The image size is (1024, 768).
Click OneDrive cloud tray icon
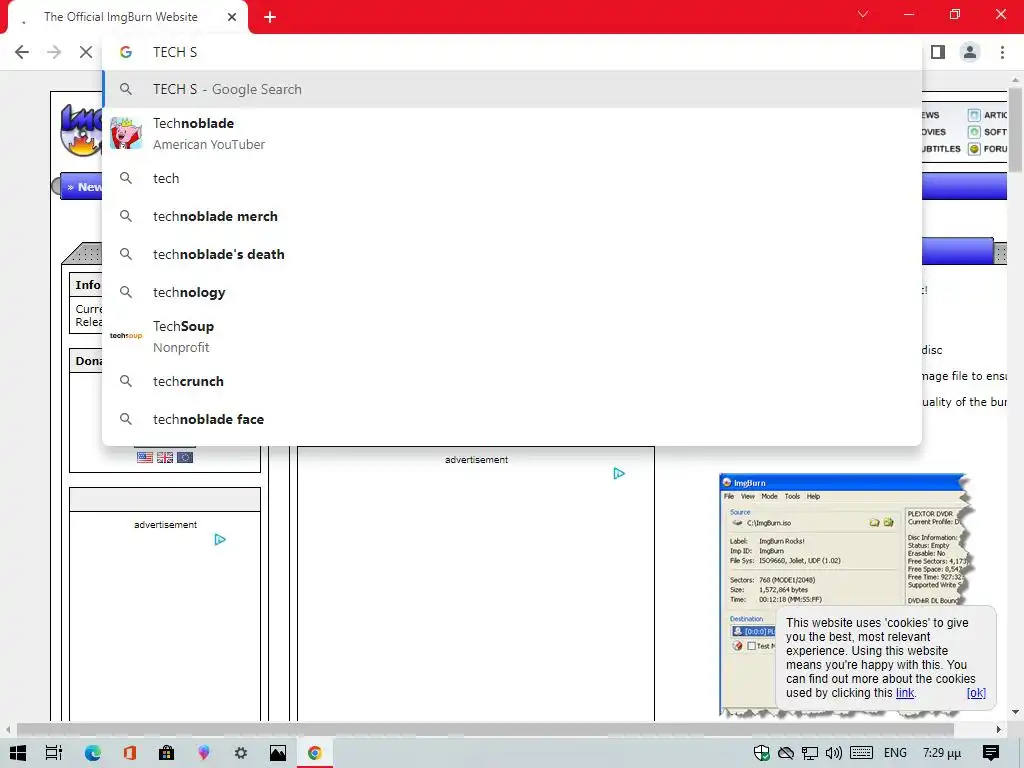coord(786,753)
